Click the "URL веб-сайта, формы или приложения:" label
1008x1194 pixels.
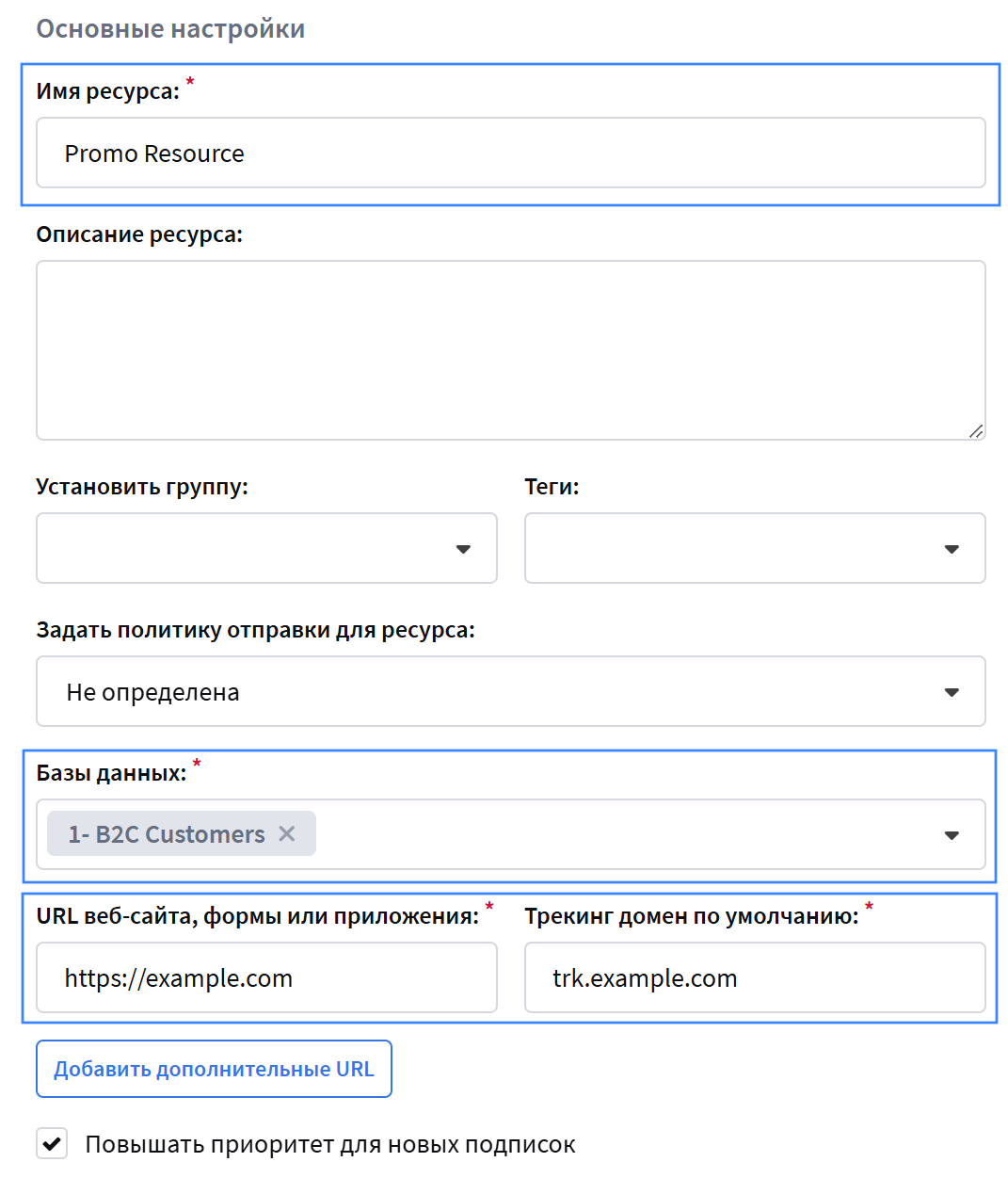tap(257, 916)
